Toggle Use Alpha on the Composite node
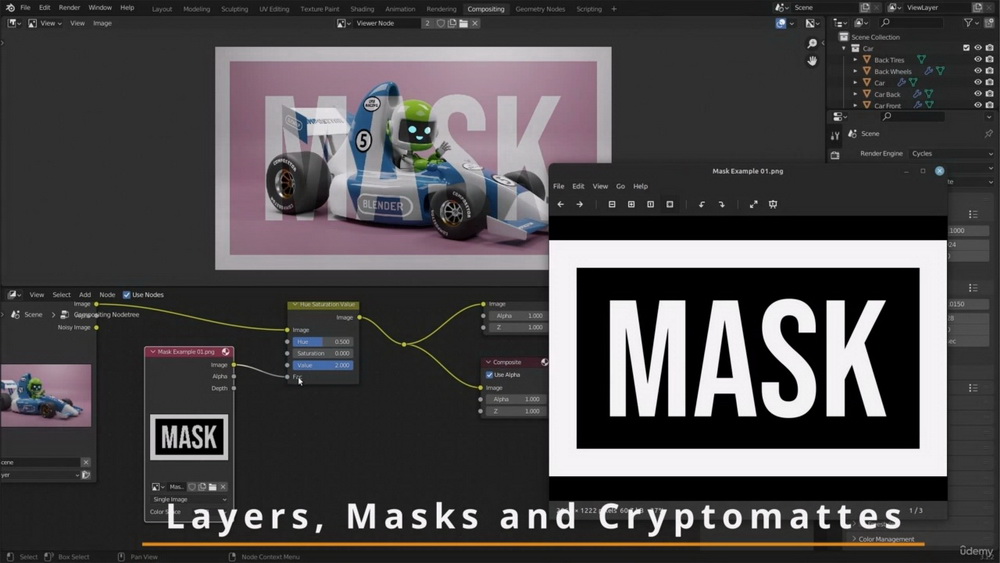This screenshot has height=563, width=1000. coord(490,375)
